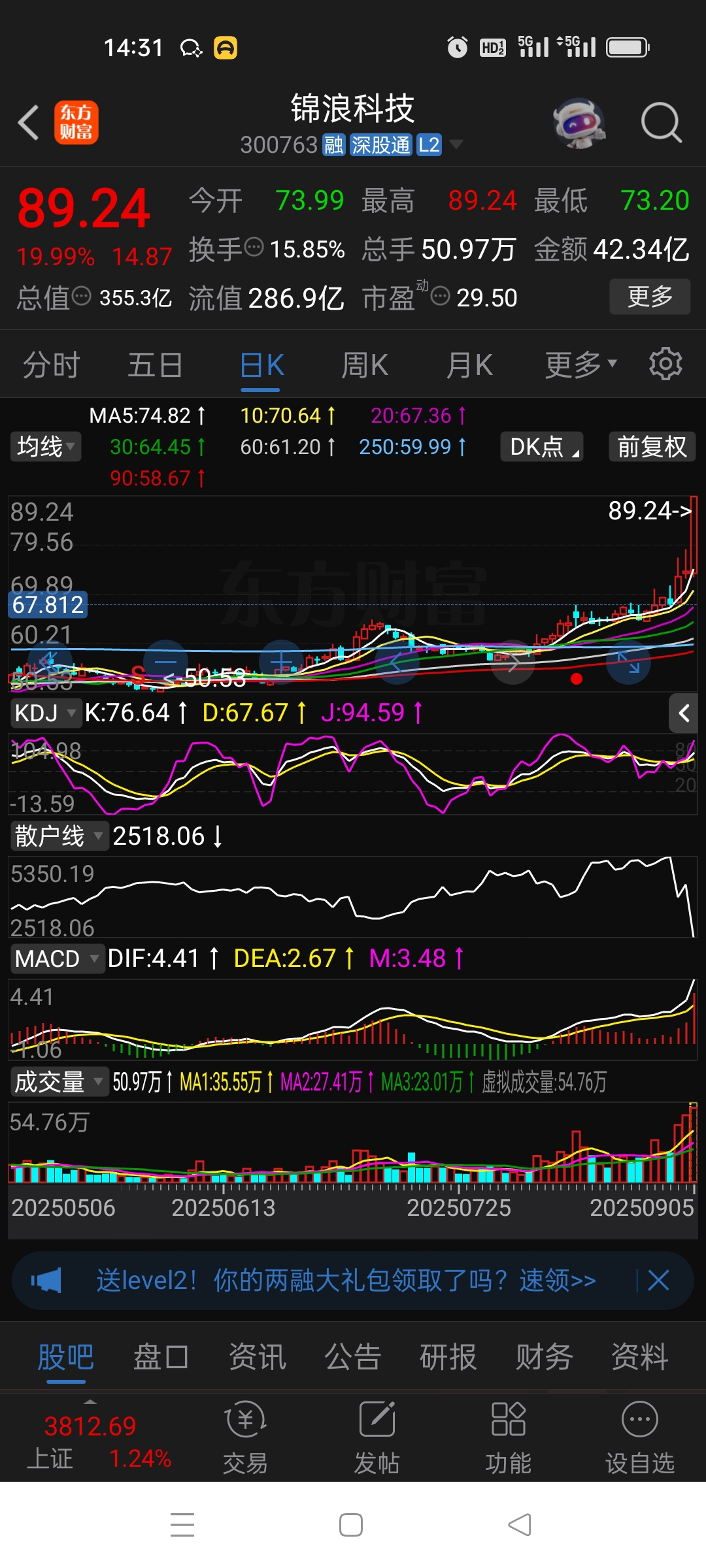This screenshot has height=1568, width=706.
Task: Tap 更多 button for more quote data
Action: pos(650,297)
